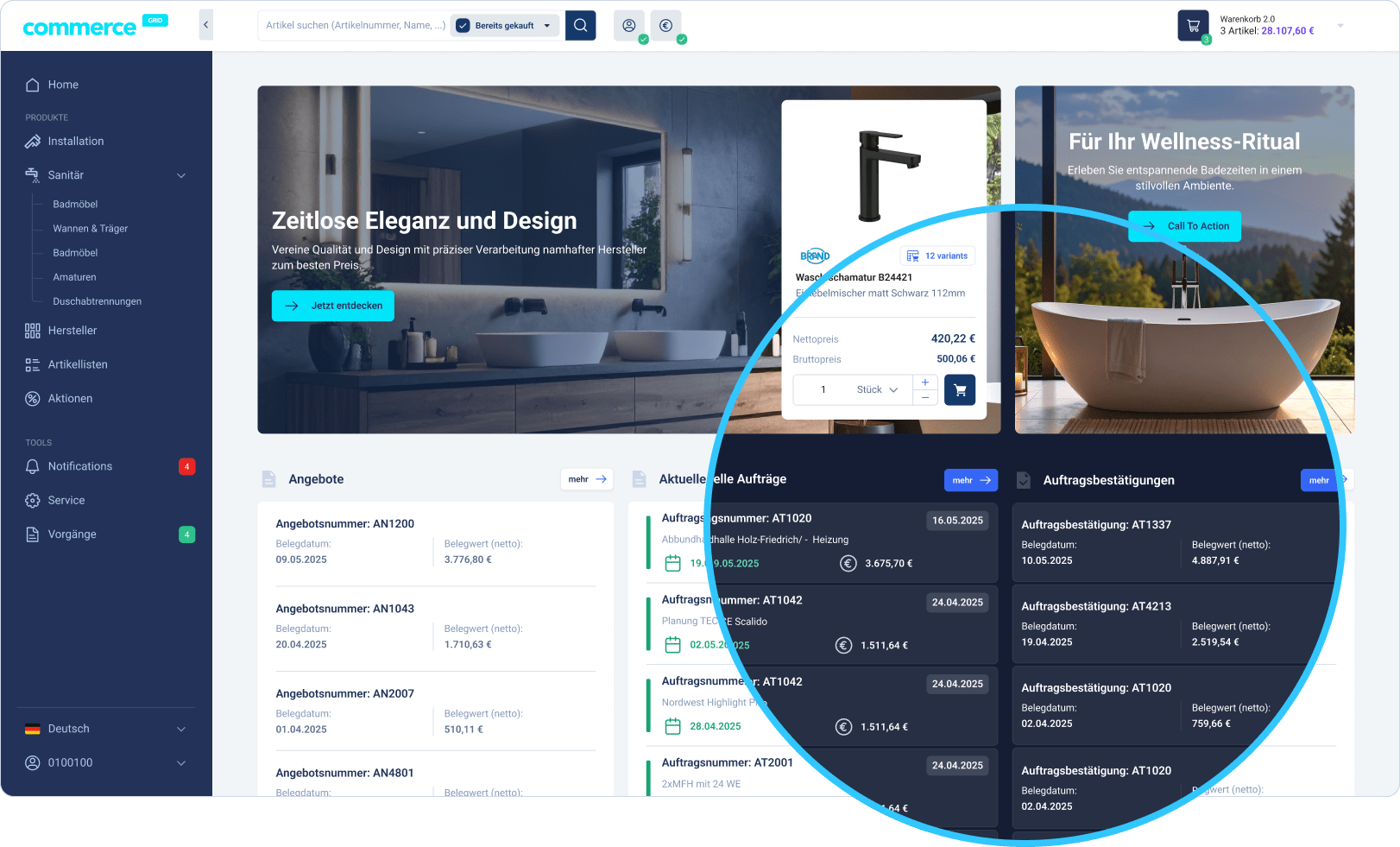The image size is (1400, 847).
Task: Open the 12 variants badge
Action: click(x=937, y=256)
